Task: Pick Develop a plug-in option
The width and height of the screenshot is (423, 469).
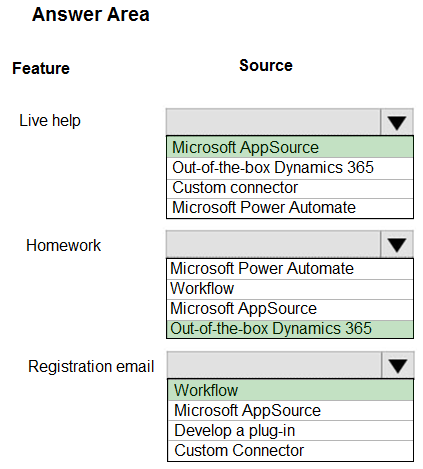Action: [290, 430]
